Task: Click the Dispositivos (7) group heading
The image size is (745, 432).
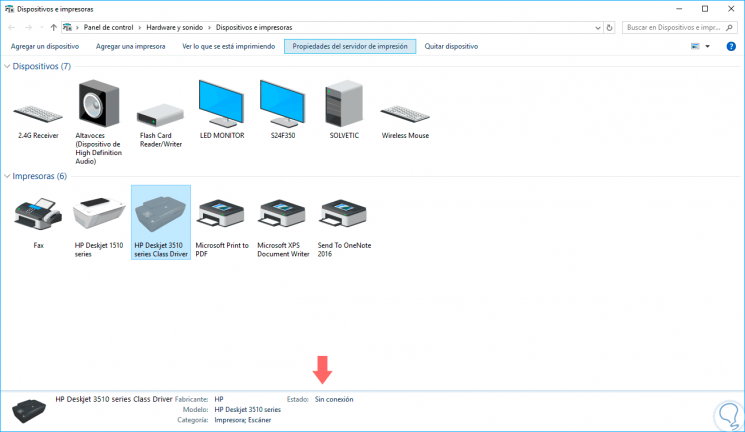Action: click(41, 66)
